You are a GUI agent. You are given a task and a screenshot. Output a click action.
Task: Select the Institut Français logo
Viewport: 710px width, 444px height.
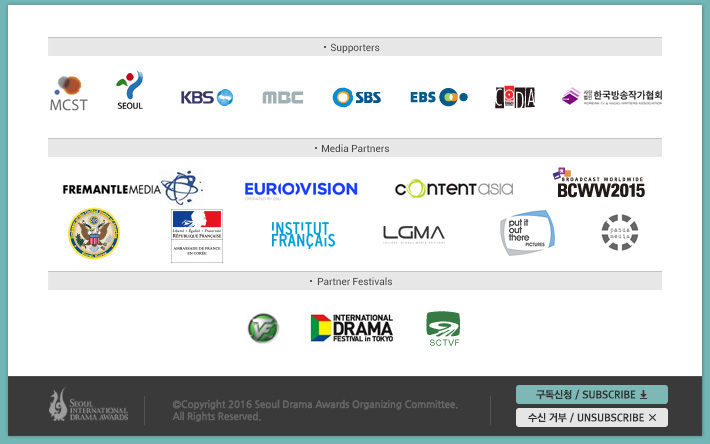303,234
